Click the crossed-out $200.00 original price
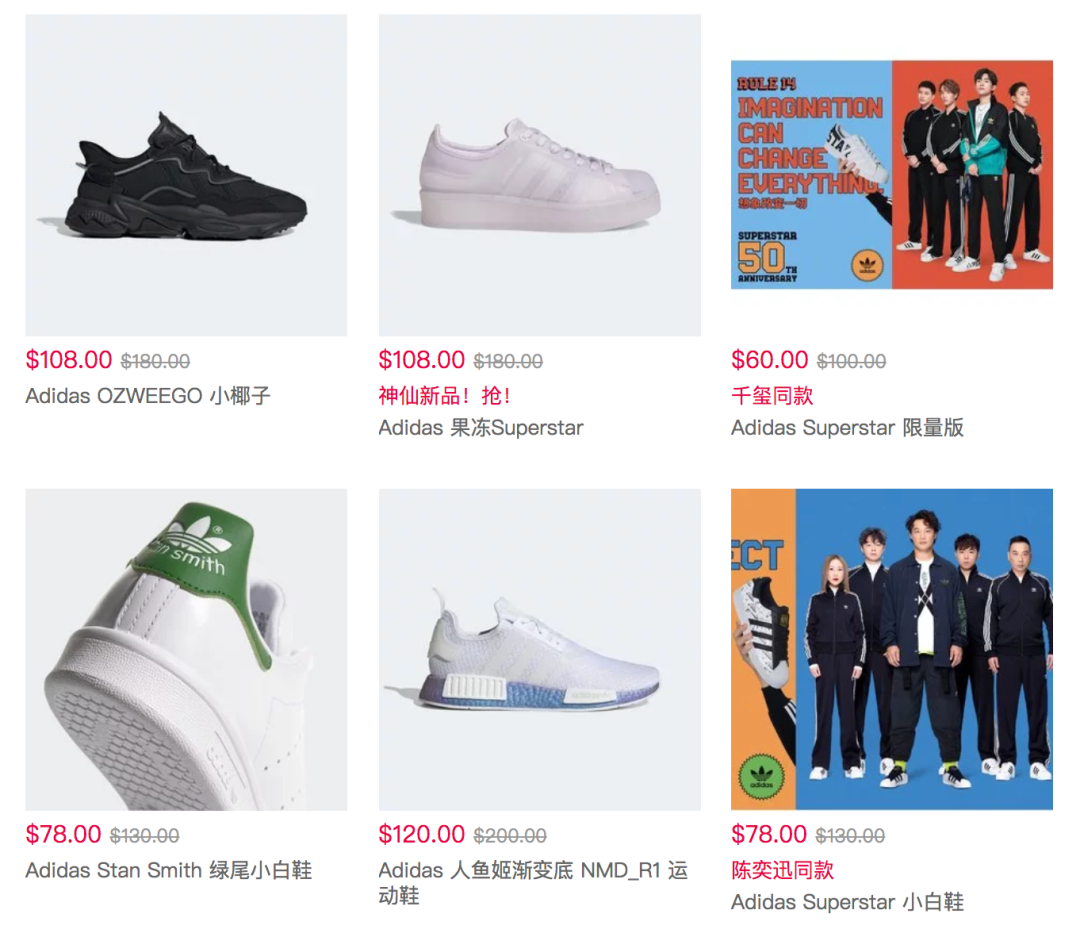1080x933 pixels. pos(510,836)
